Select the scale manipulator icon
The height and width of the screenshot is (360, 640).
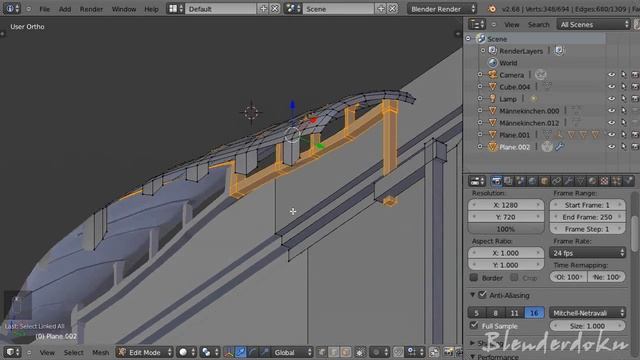point(264,352)
